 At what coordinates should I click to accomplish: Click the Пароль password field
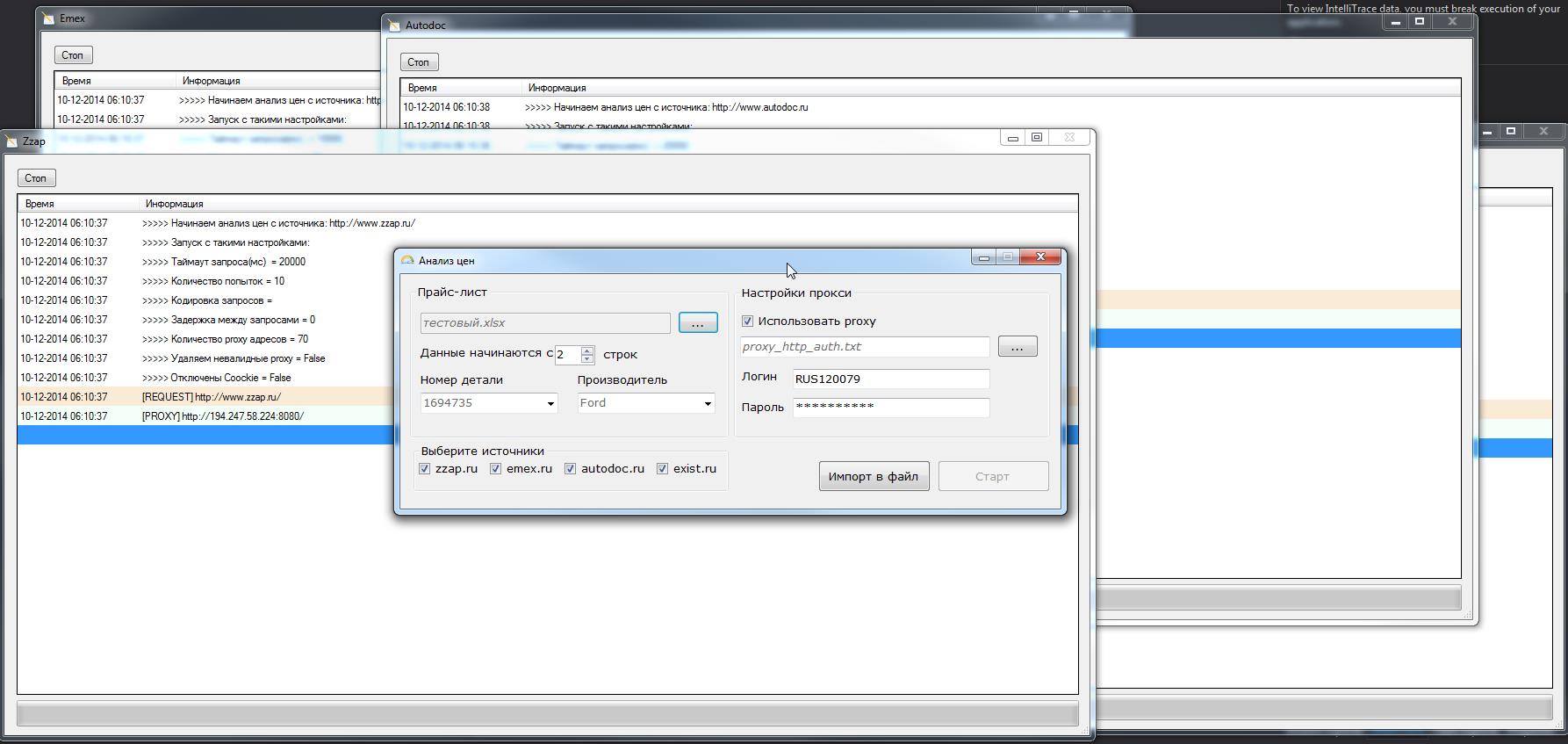point(891,407)
